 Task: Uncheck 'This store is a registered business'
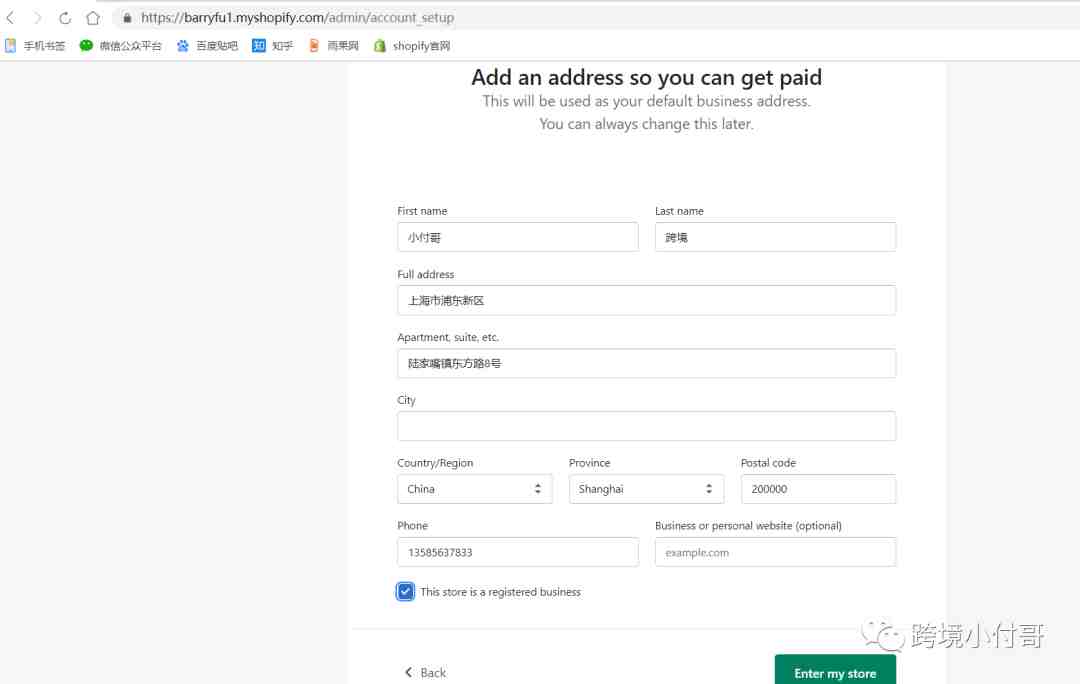pyautogui.click(x=405, y=592)
